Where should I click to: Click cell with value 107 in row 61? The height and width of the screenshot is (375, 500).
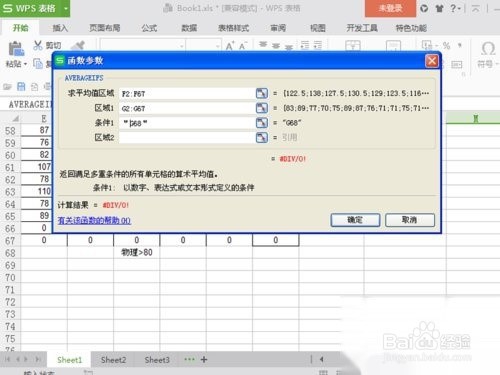[x=36, y=167]
